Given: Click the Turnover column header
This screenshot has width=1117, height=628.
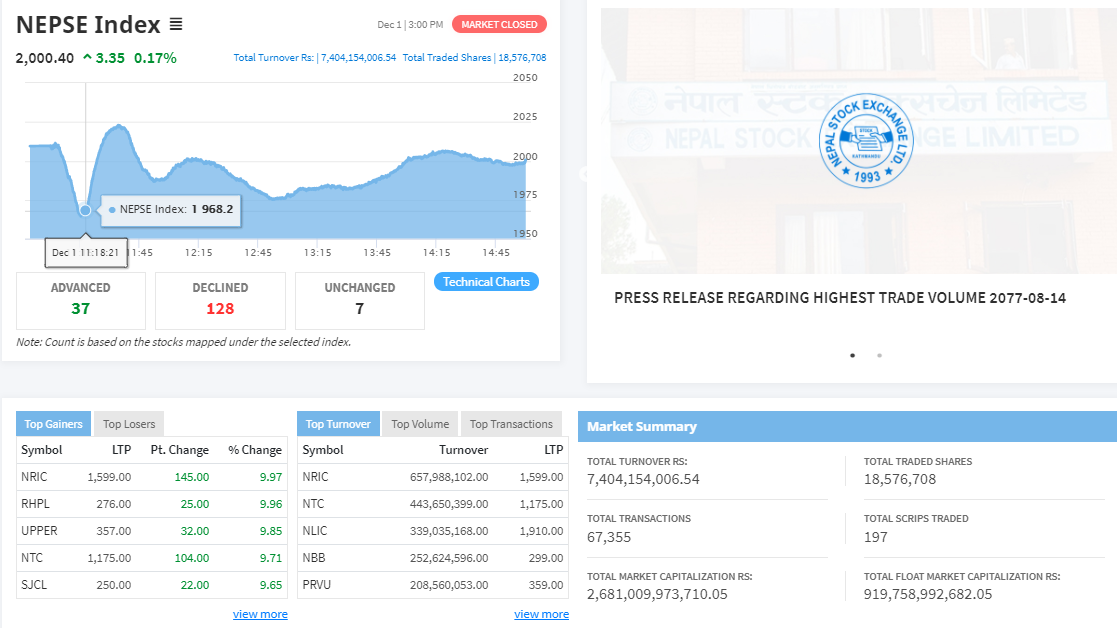Looking at the screenshot, I should 464,450.
